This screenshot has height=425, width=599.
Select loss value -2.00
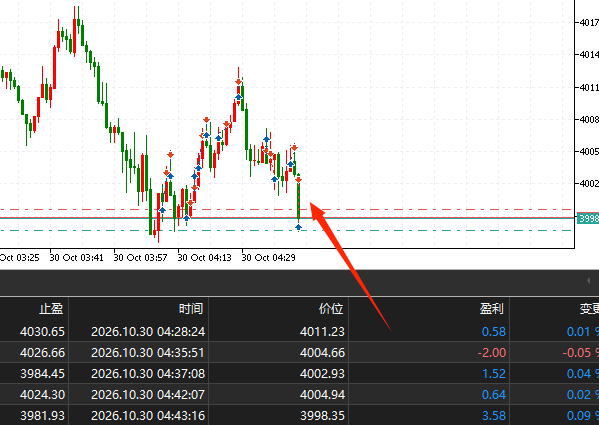492,352
